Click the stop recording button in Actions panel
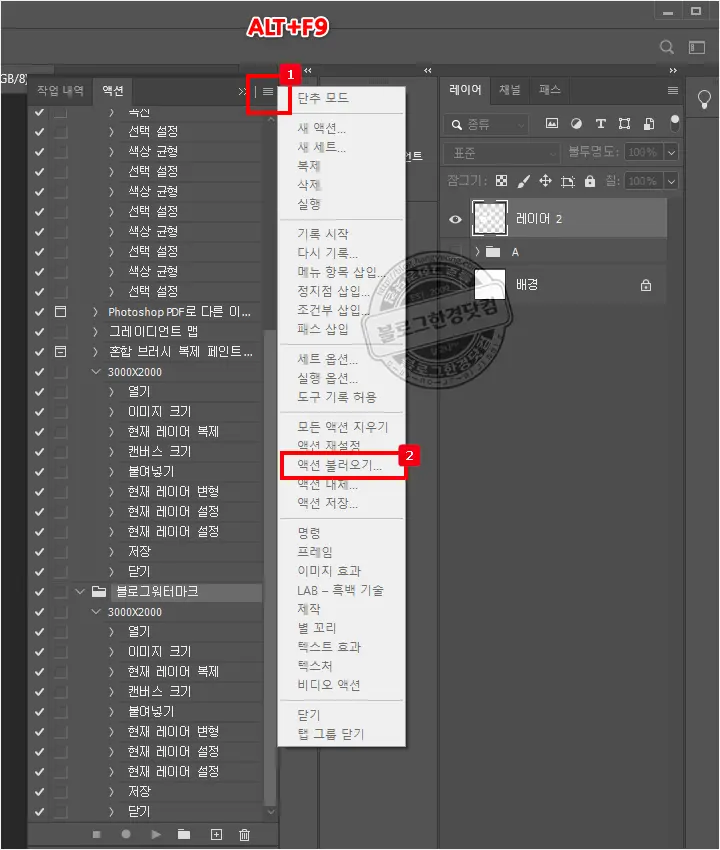720x850 pixels. 97,834
